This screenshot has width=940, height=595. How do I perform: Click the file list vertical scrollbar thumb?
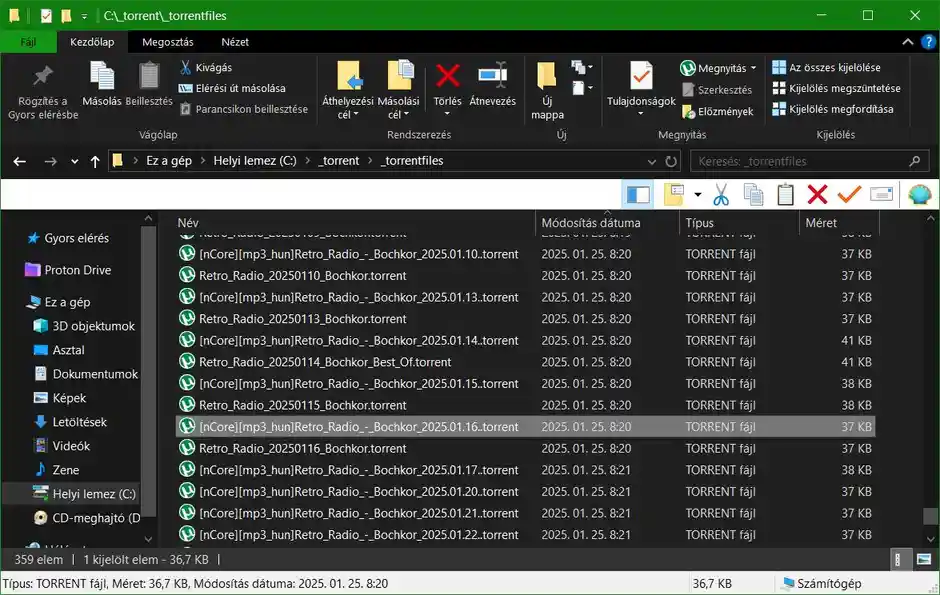930,516
